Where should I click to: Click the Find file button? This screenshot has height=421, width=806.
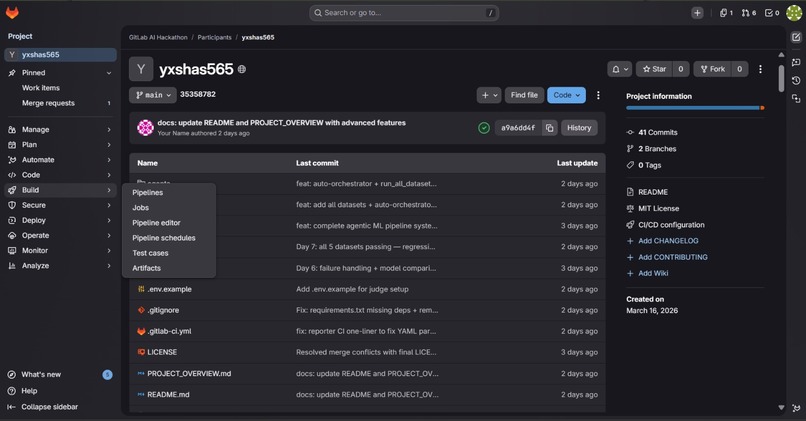pos(524,95)
